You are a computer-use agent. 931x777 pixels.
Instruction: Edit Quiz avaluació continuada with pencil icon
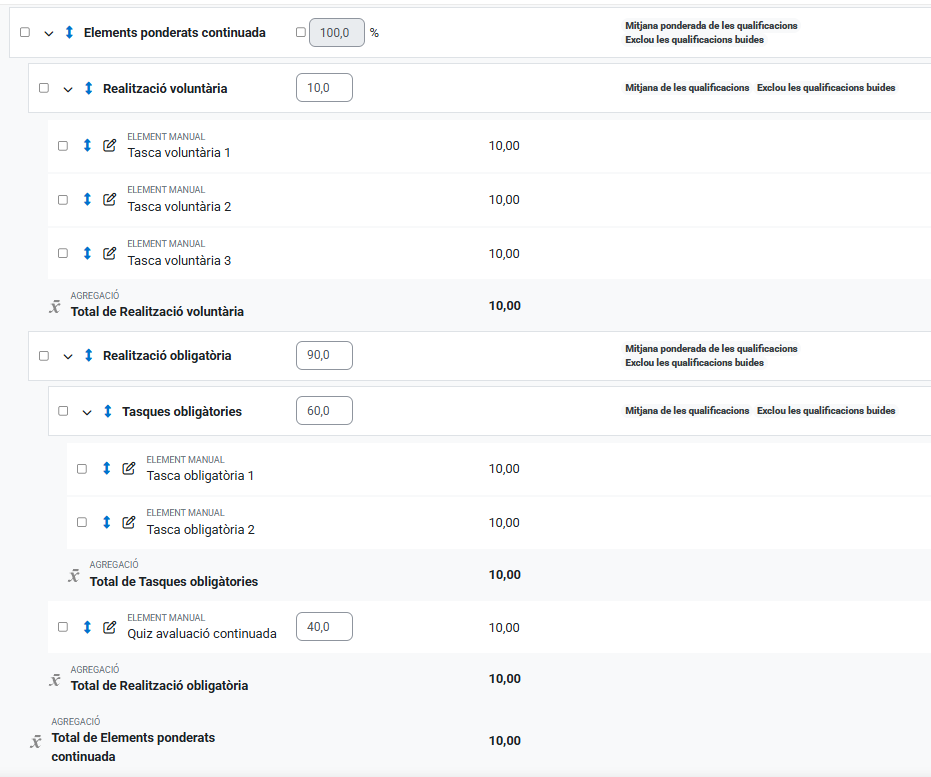coord(110,627)
